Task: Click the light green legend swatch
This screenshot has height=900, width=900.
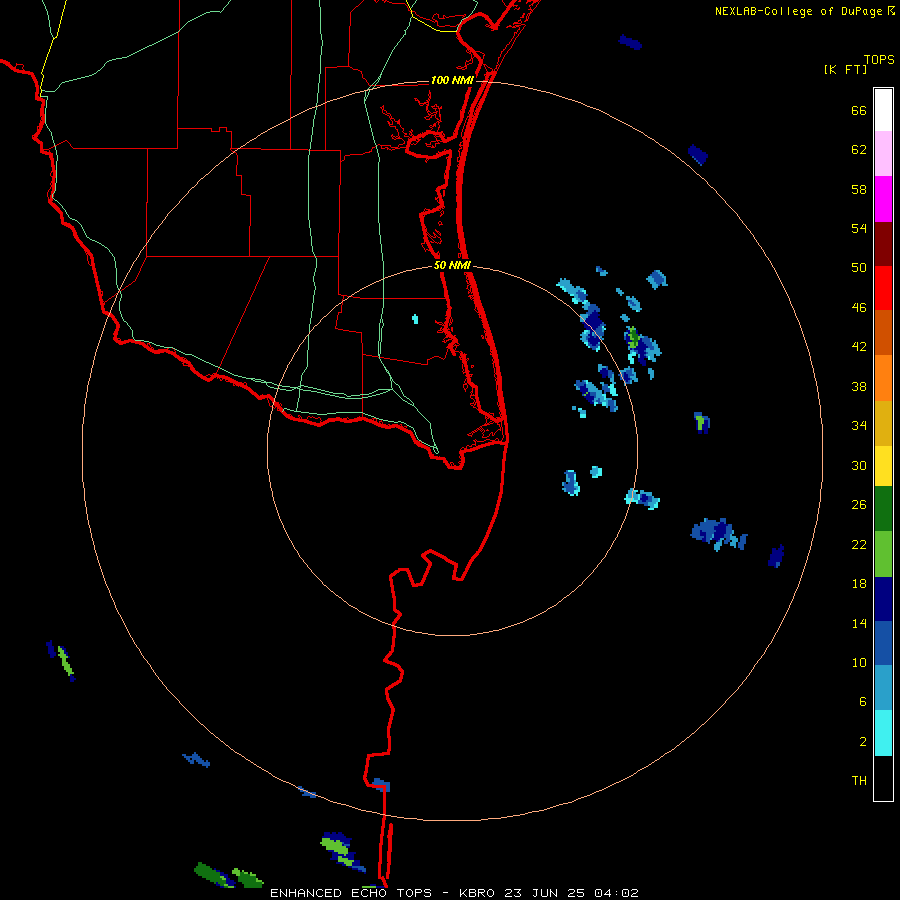Action: (883, 554)
